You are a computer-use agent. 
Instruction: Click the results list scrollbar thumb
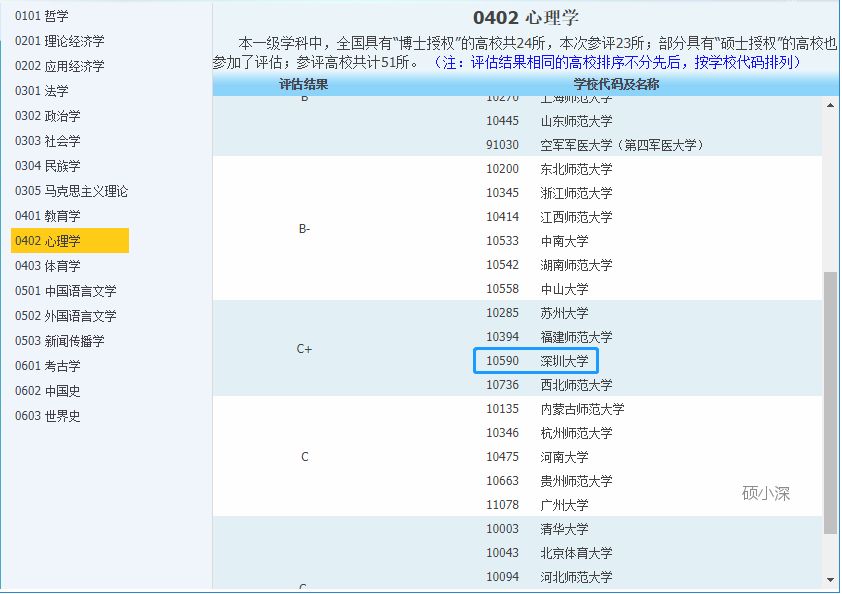click(830, 403)
